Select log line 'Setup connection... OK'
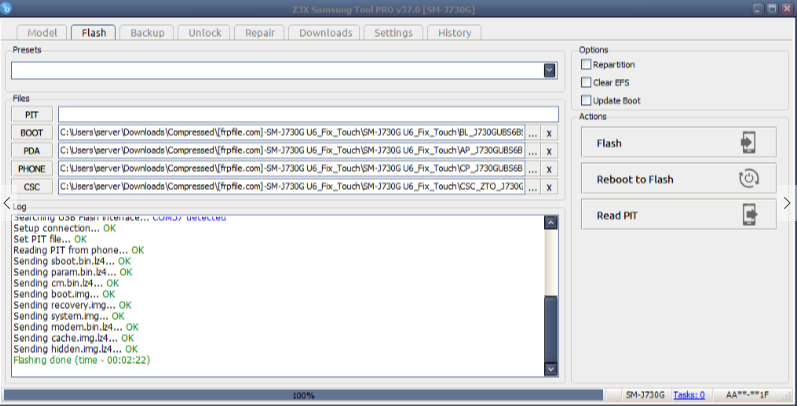The height and width of the screenshot is (406, 797). 65,228
